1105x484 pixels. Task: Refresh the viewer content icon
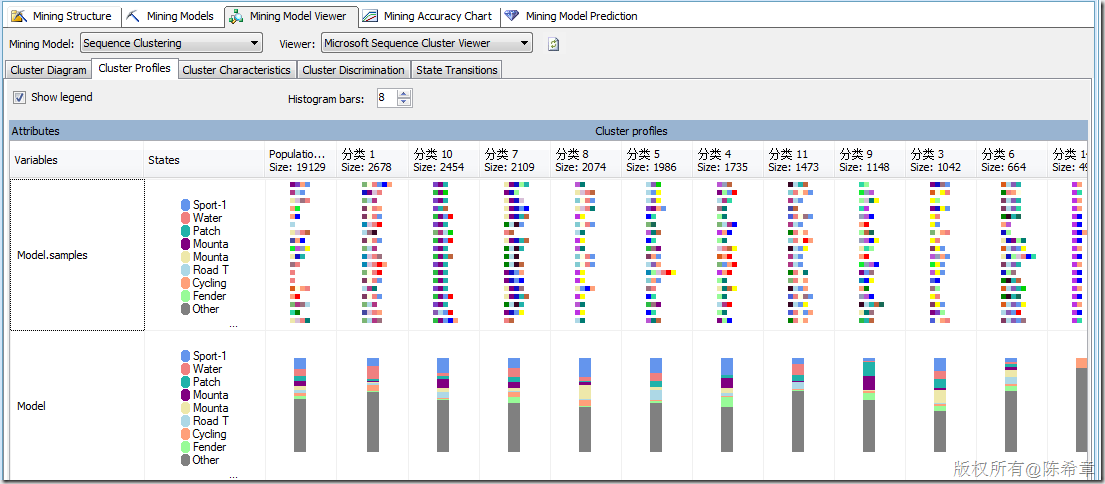click(x=554, y=44)
